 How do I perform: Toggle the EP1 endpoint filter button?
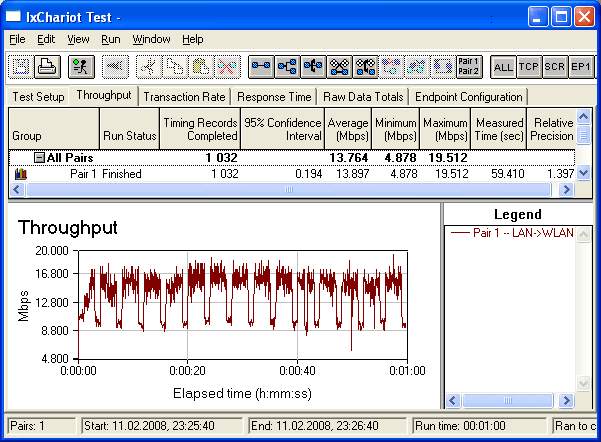click(x=581, y=67)
